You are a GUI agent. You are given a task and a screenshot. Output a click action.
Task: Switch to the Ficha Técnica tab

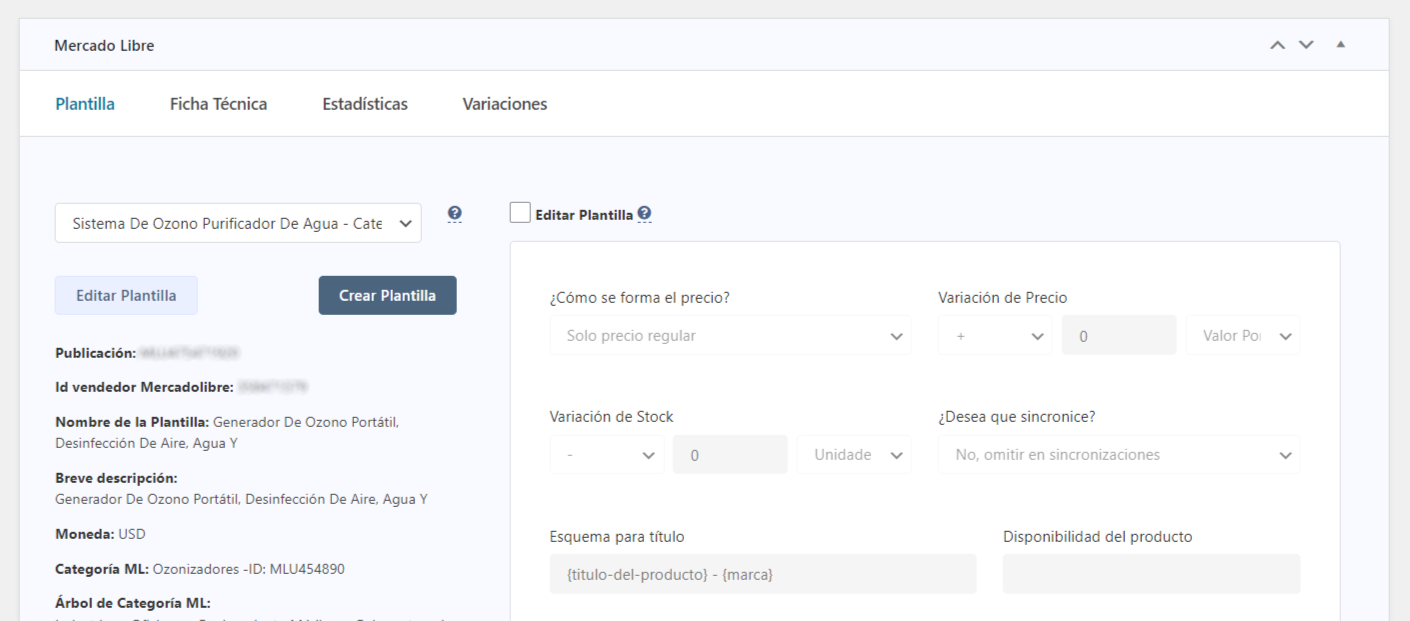[x=218, y=104]
